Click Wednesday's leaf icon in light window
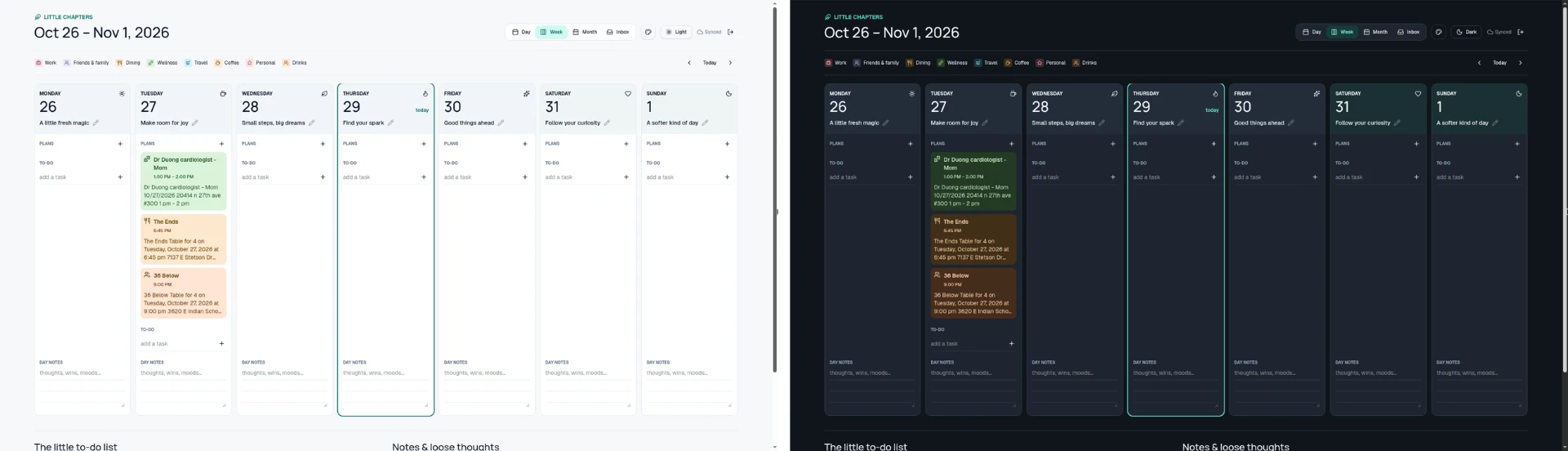The width and height of the screenshot is (1568, 451). click(324, 93)
